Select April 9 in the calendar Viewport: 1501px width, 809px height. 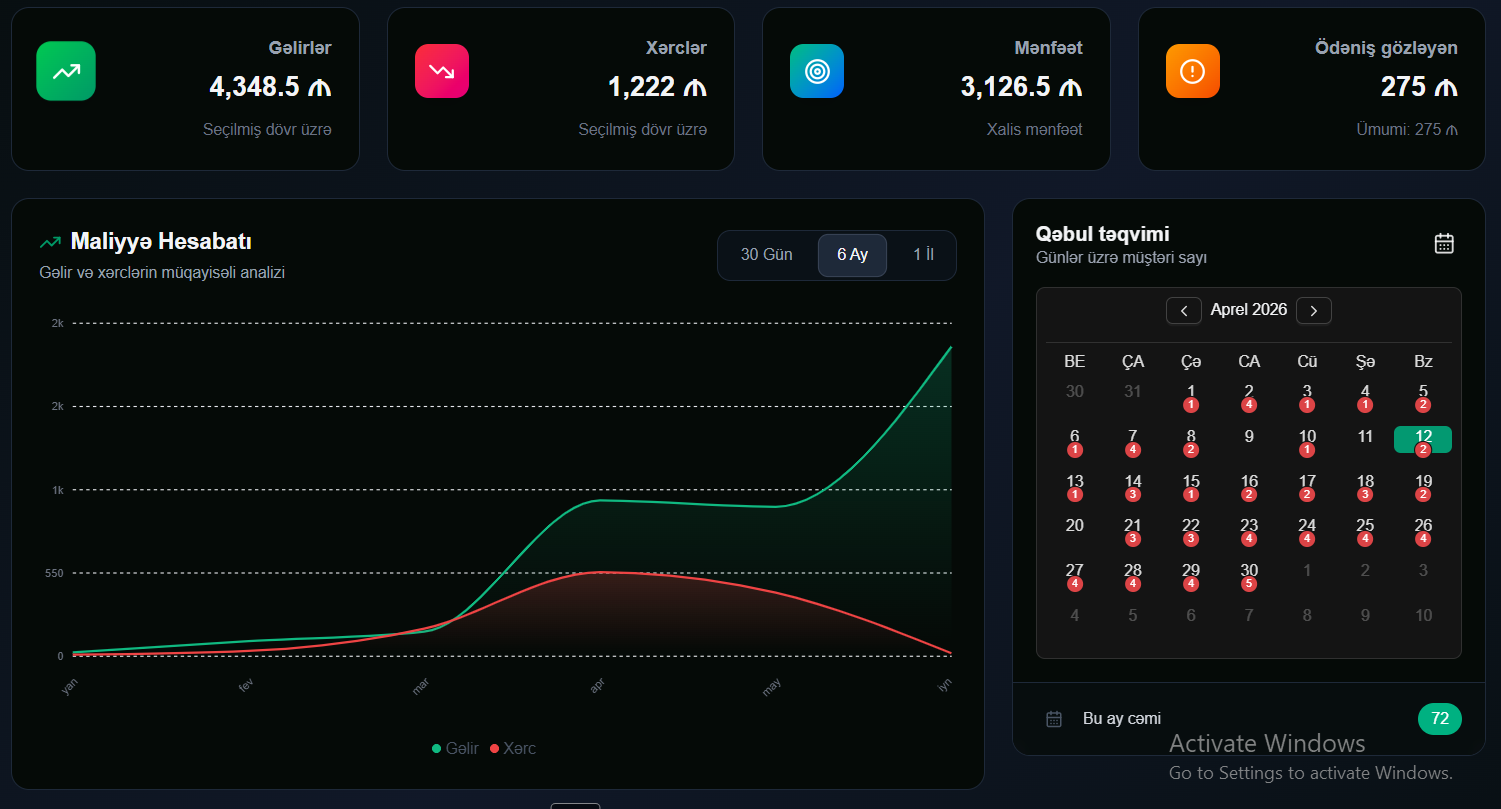(1249, 437)
